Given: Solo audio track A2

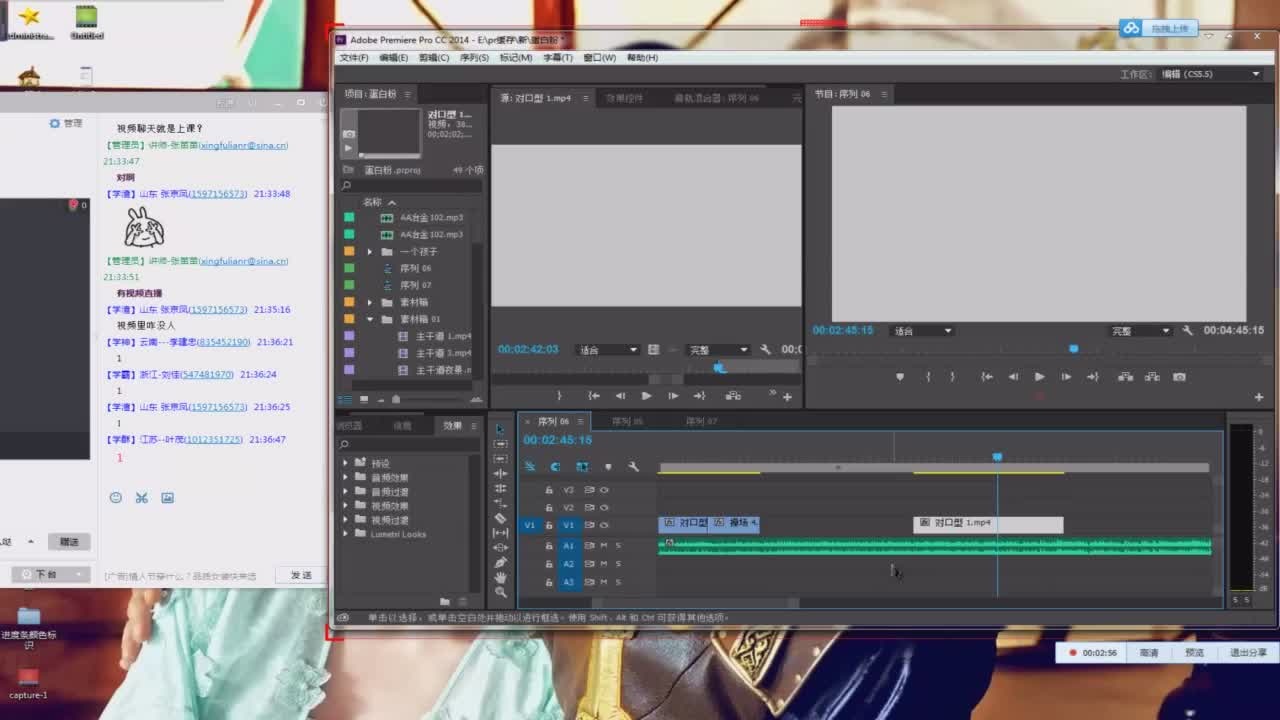Looking at the screenshot, I should (618, 564).
